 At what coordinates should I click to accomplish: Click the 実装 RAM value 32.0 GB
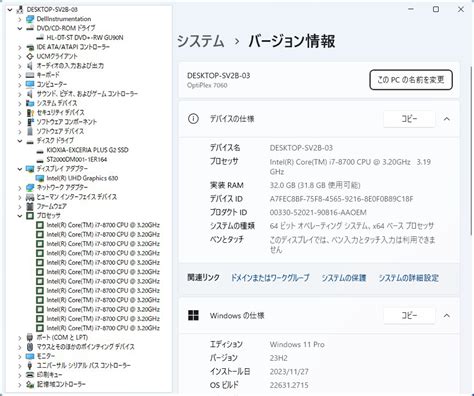click(315, 185)
